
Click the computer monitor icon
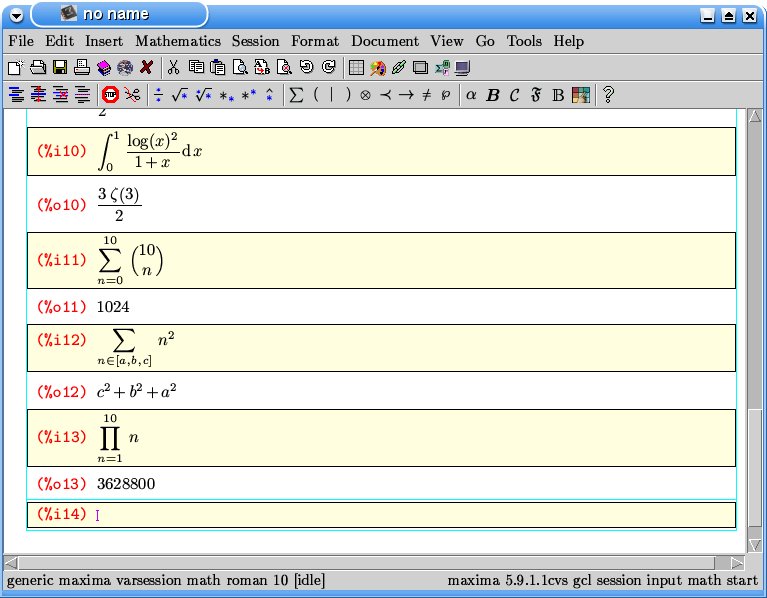pos(462,67)
